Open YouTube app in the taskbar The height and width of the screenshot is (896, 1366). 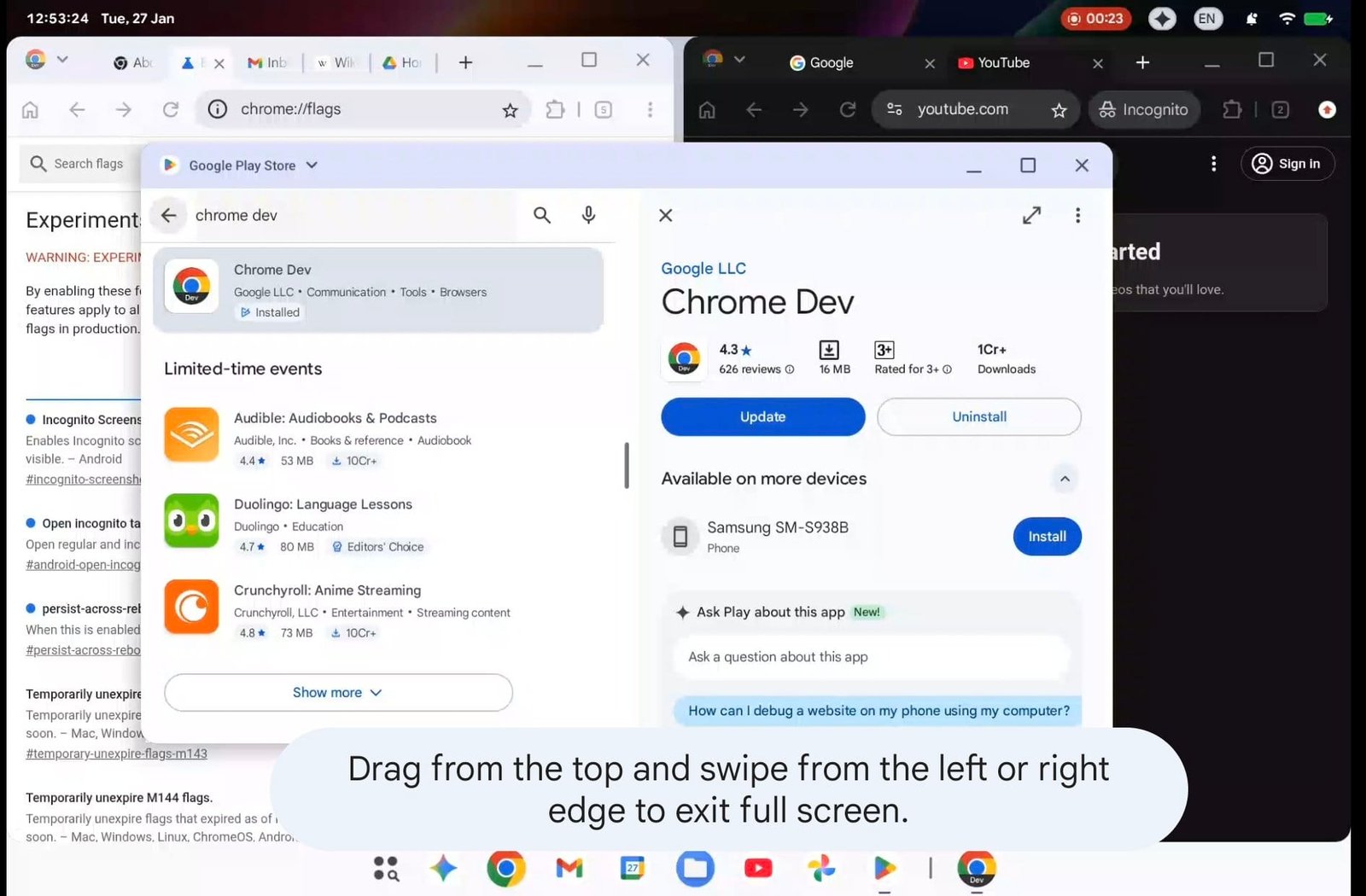click(758, 869)
